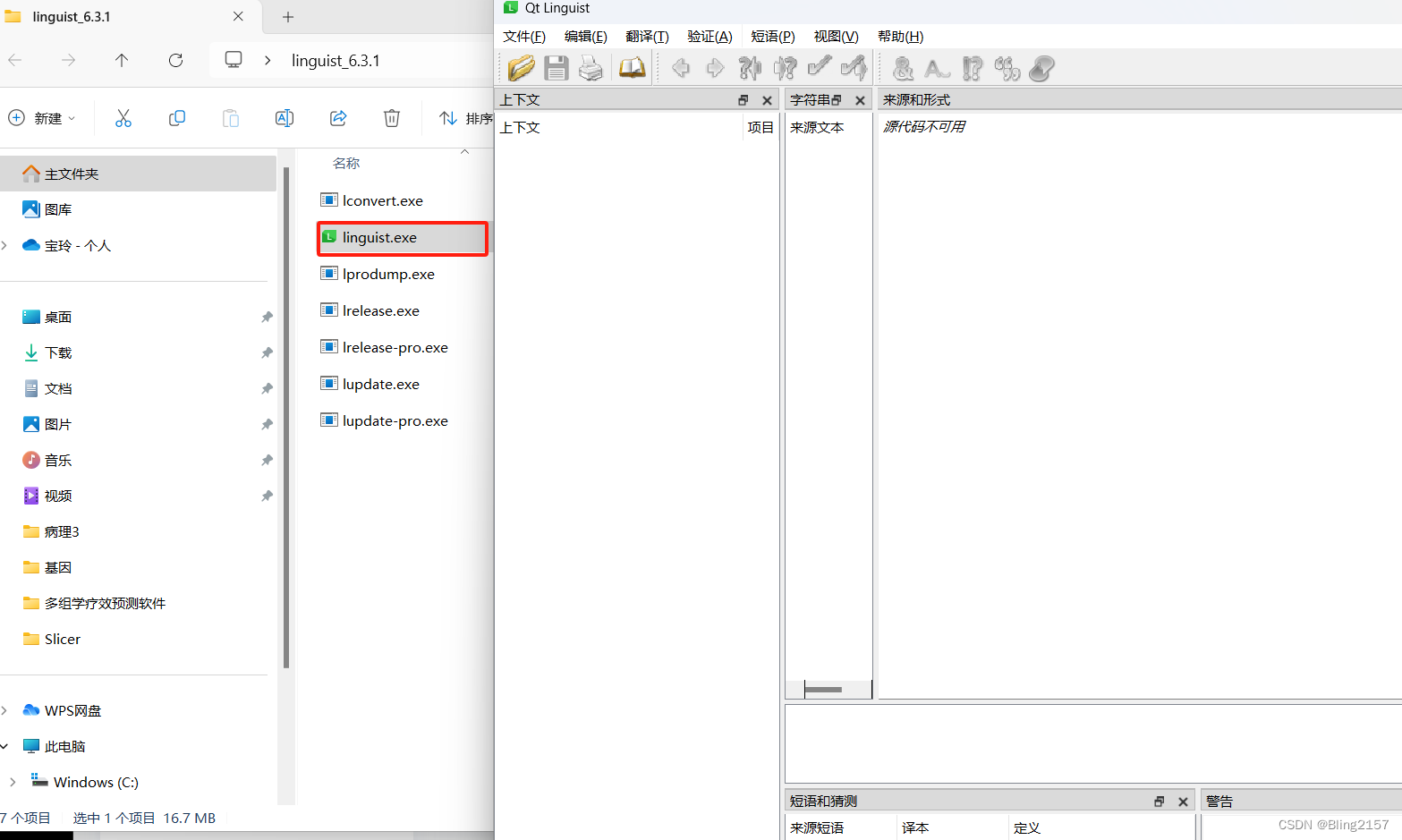Open the 排序 sort menu in Explorer
The width and height of the screenshot is (1402, 840).
click(466, 118)
